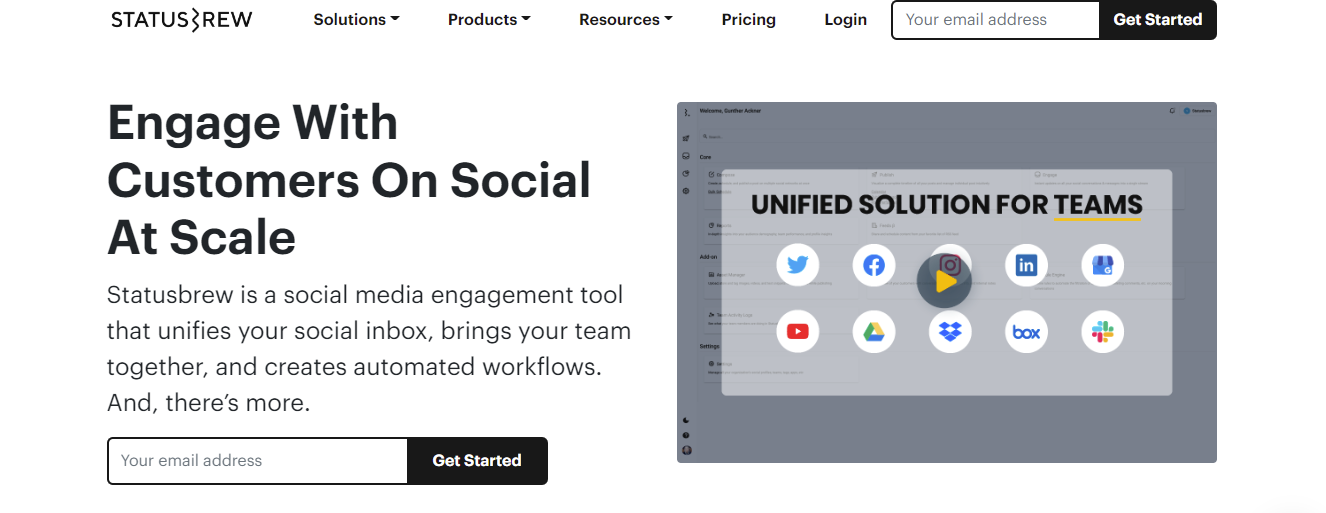
Task: Click the Unified Solution For Teams text
Action: click(946, 205)
